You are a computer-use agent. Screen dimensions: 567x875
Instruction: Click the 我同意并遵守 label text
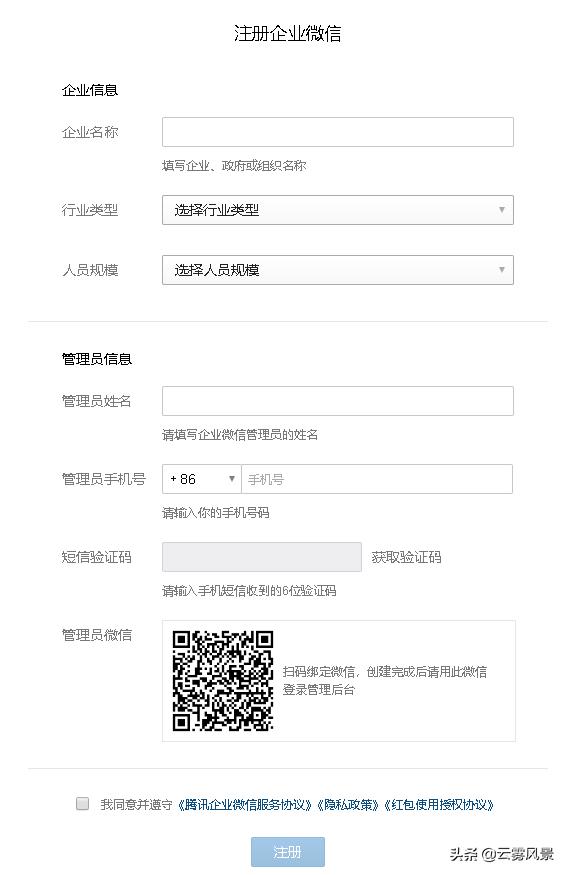pos(136,805)
